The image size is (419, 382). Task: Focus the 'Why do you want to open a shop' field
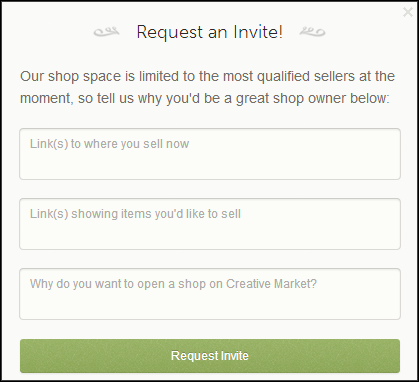210,294
